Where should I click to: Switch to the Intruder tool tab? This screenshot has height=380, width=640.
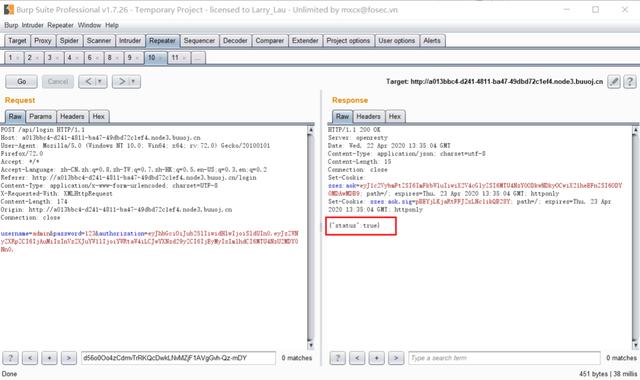130,41
